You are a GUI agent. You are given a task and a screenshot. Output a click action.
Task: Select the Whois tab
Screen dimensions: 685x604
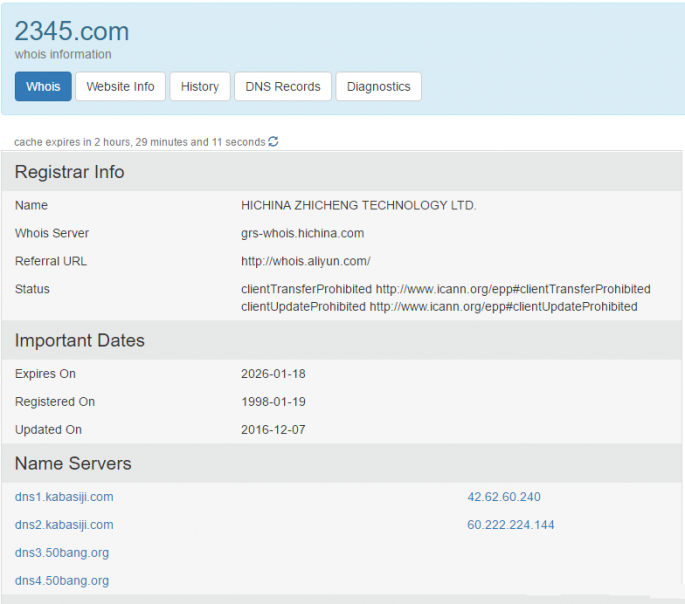tap(43, 86)
